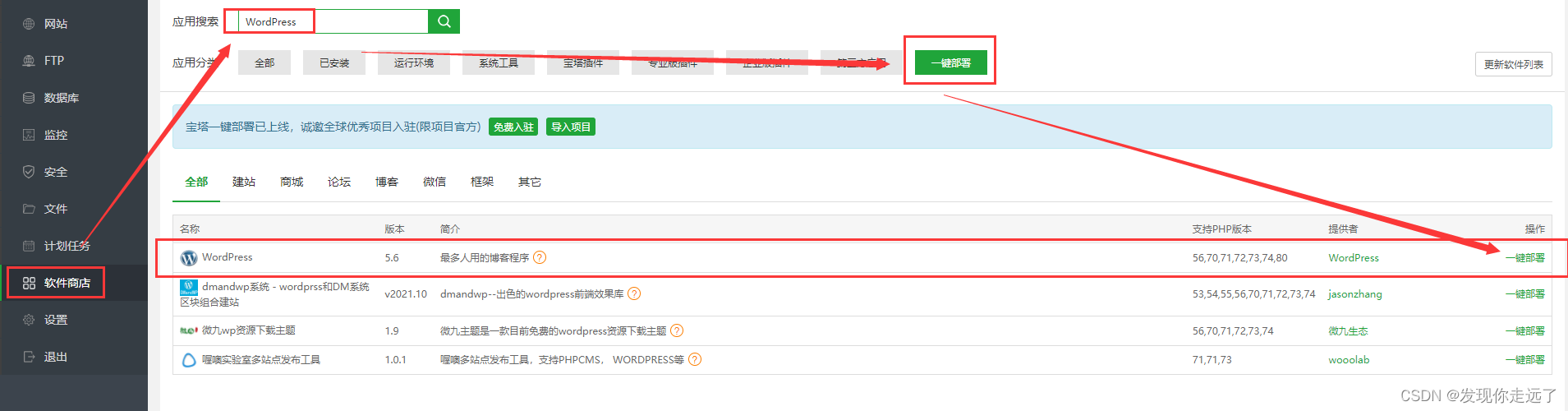Click the green 一键部署 category button
This screenshot has width=1568, height=411.
point(951,62)
